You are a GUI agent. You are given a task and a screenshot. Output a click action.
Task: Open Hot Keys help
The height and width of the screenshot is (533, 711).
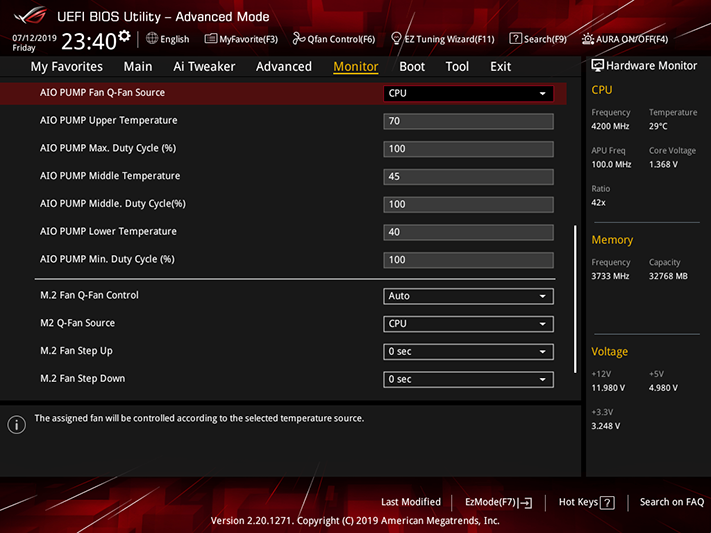[586, 502]
